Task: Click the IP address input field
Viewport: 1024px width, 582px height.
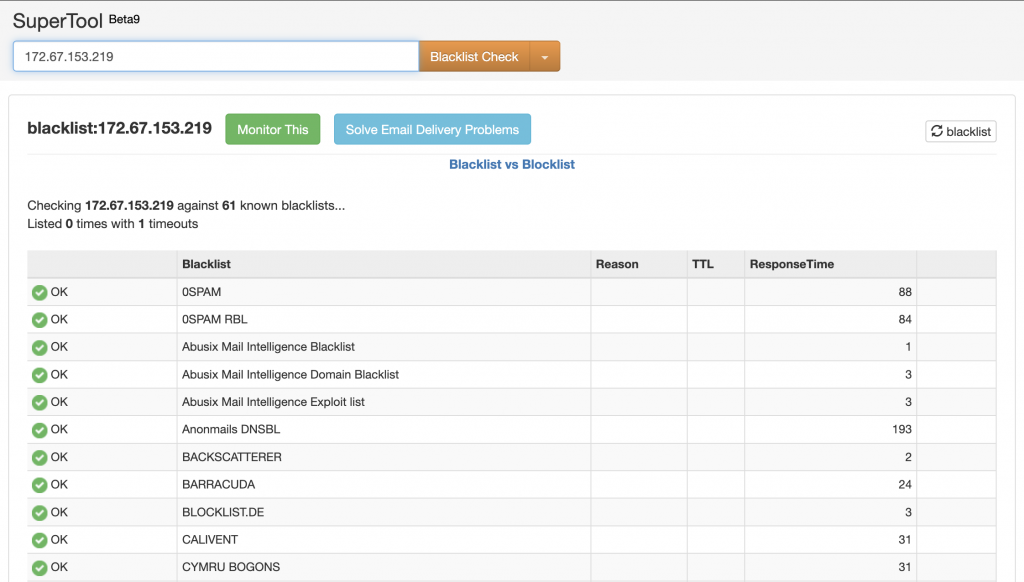Action: (x=216, y=57)
